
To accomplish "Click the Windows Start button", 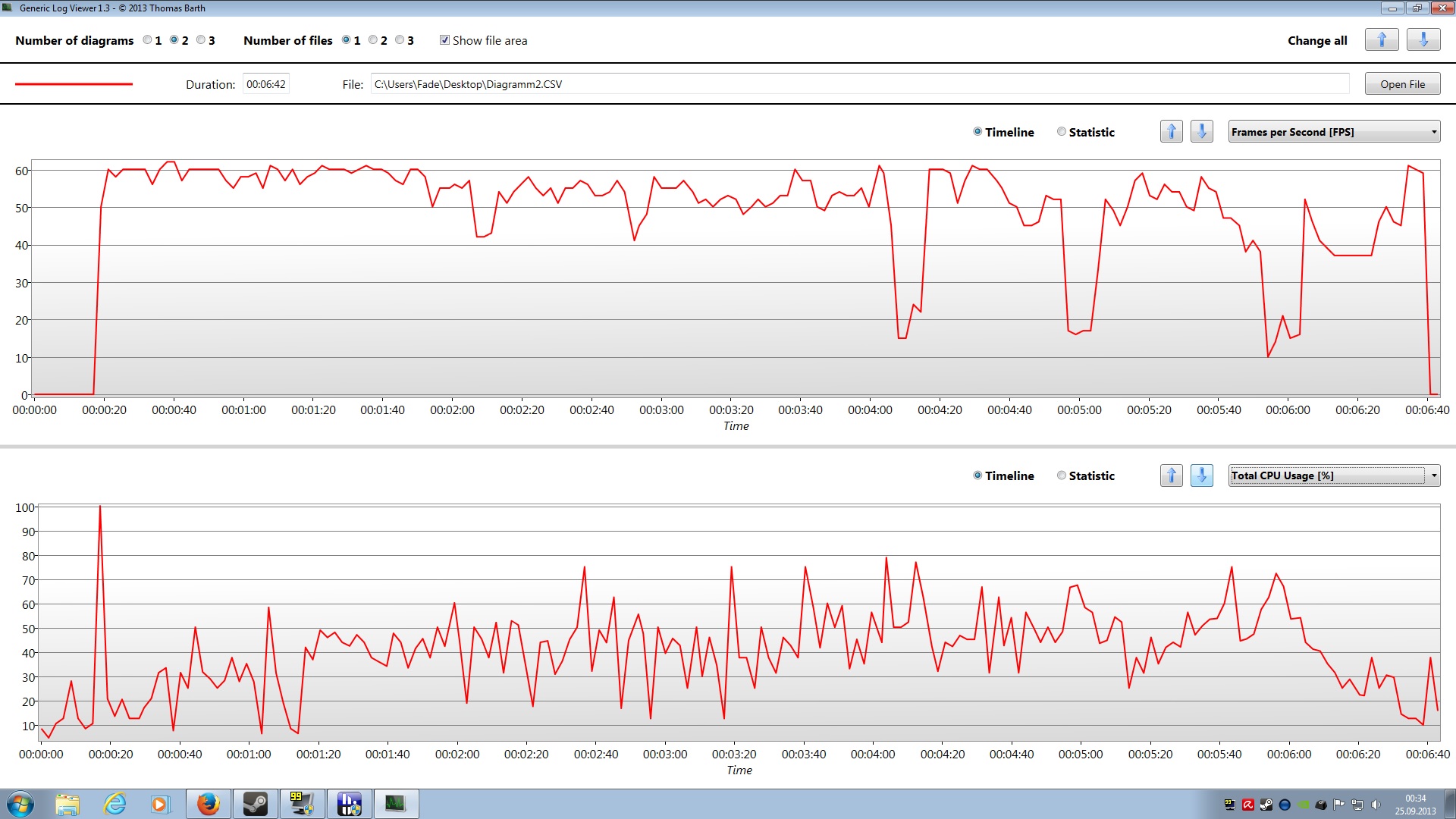I will coord(20,804).
